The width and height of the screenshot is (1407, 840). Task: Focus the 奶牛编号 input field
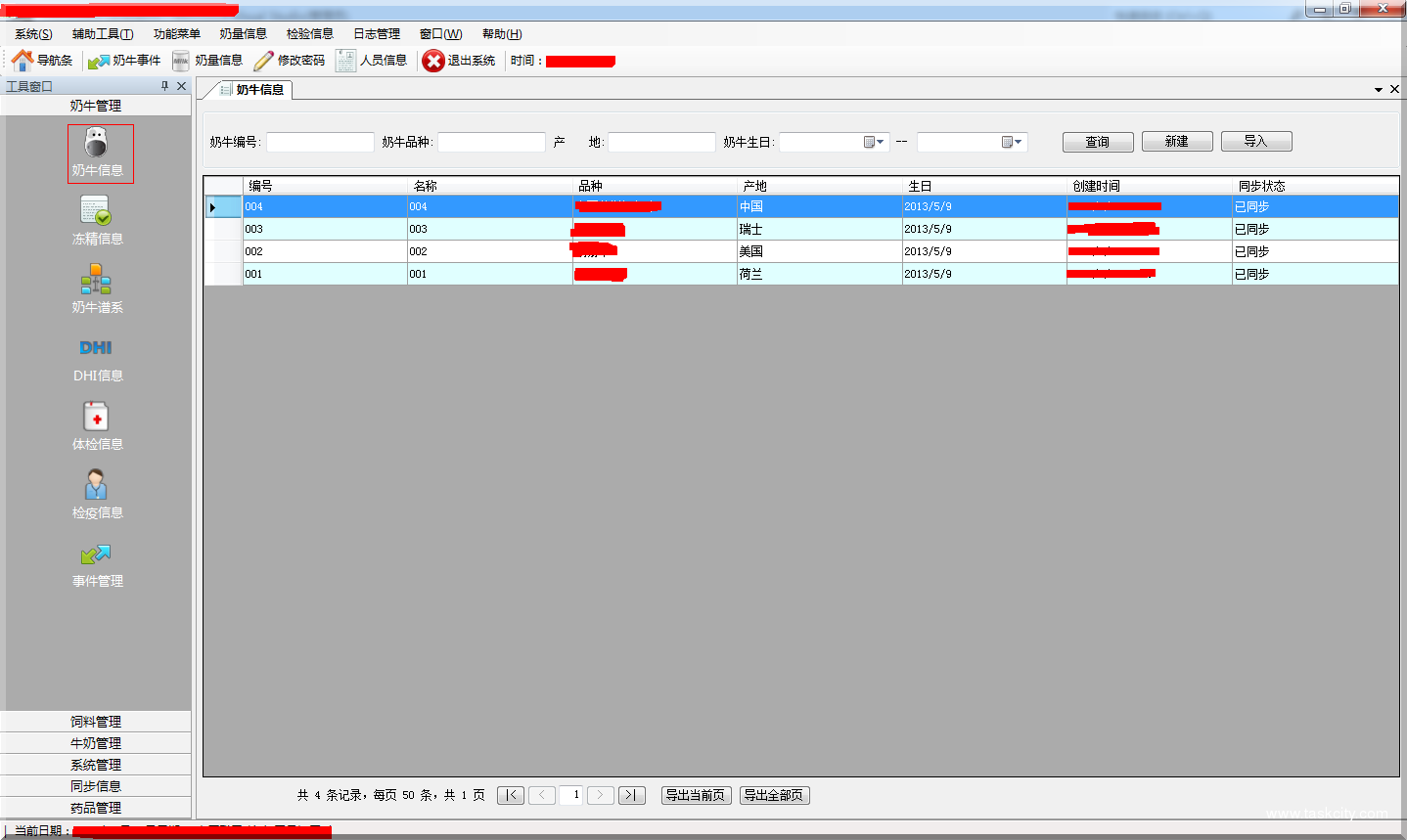[x=320, y=142]
